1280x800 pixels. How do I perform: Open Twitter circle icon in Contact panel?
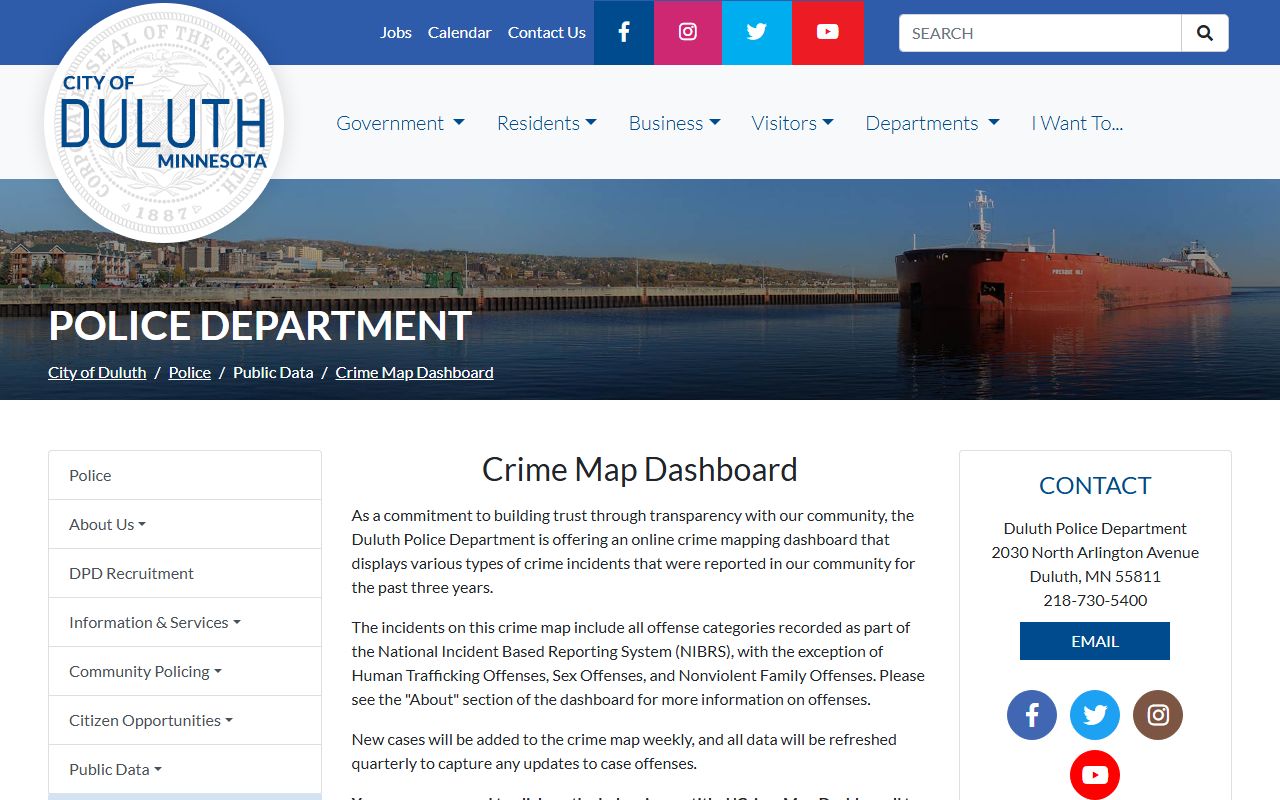click(1095, 715)
